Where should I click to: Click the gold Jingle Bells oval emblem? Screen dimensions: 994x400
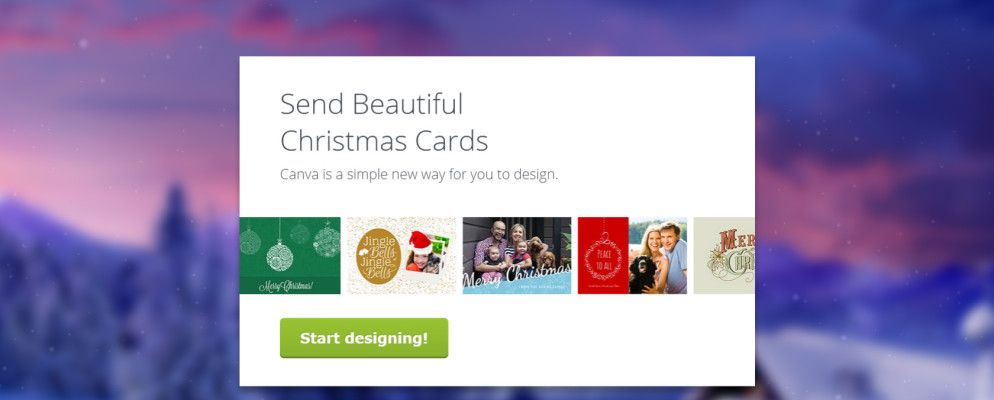(378, 256)
